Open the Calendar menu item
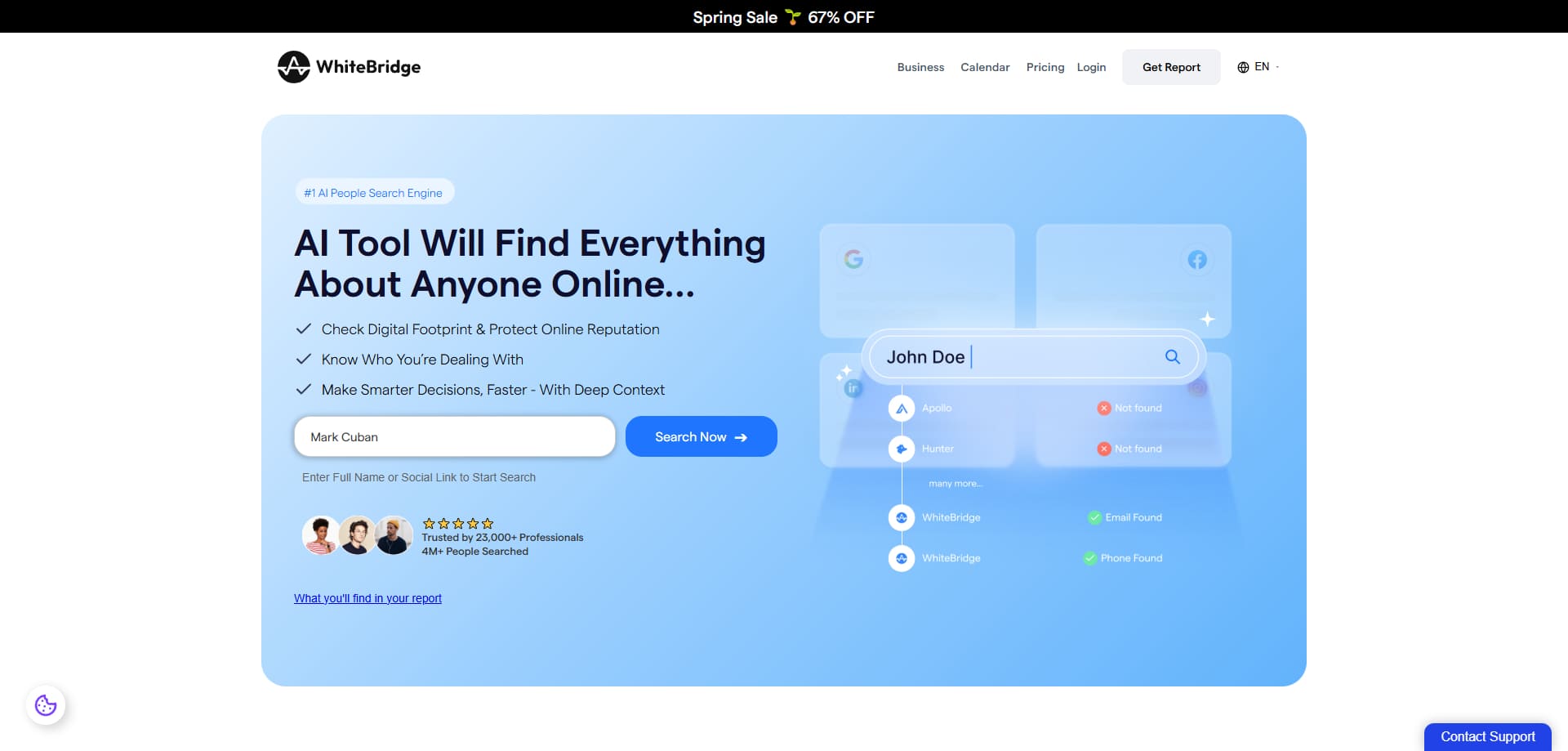 point(985,67)
